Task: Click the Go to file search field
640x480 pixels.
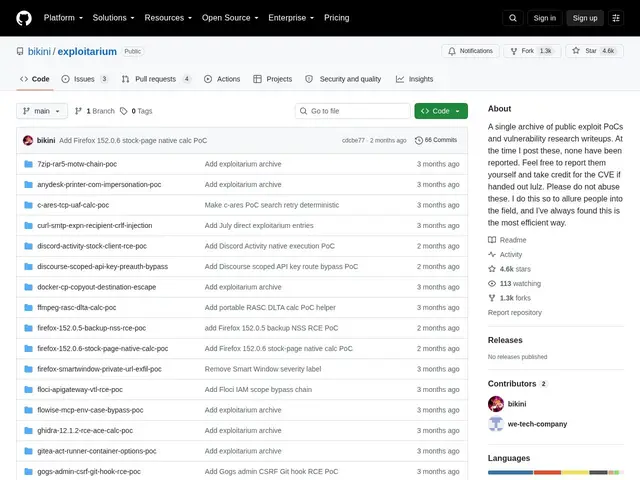Action: pos(353,111)
